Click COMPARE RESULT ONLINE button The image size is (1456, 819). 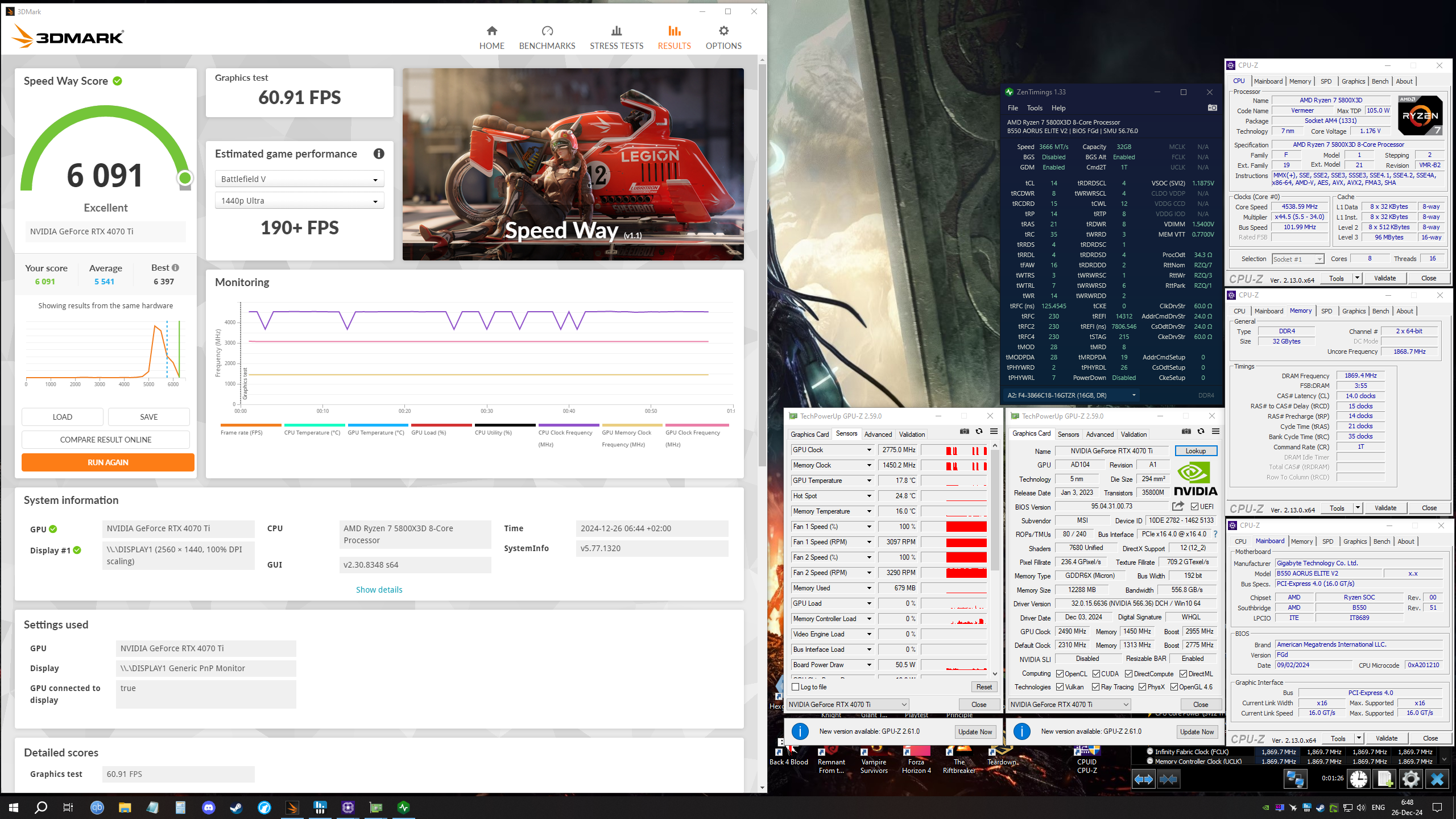pyautogui.click(x=106, y=440)
